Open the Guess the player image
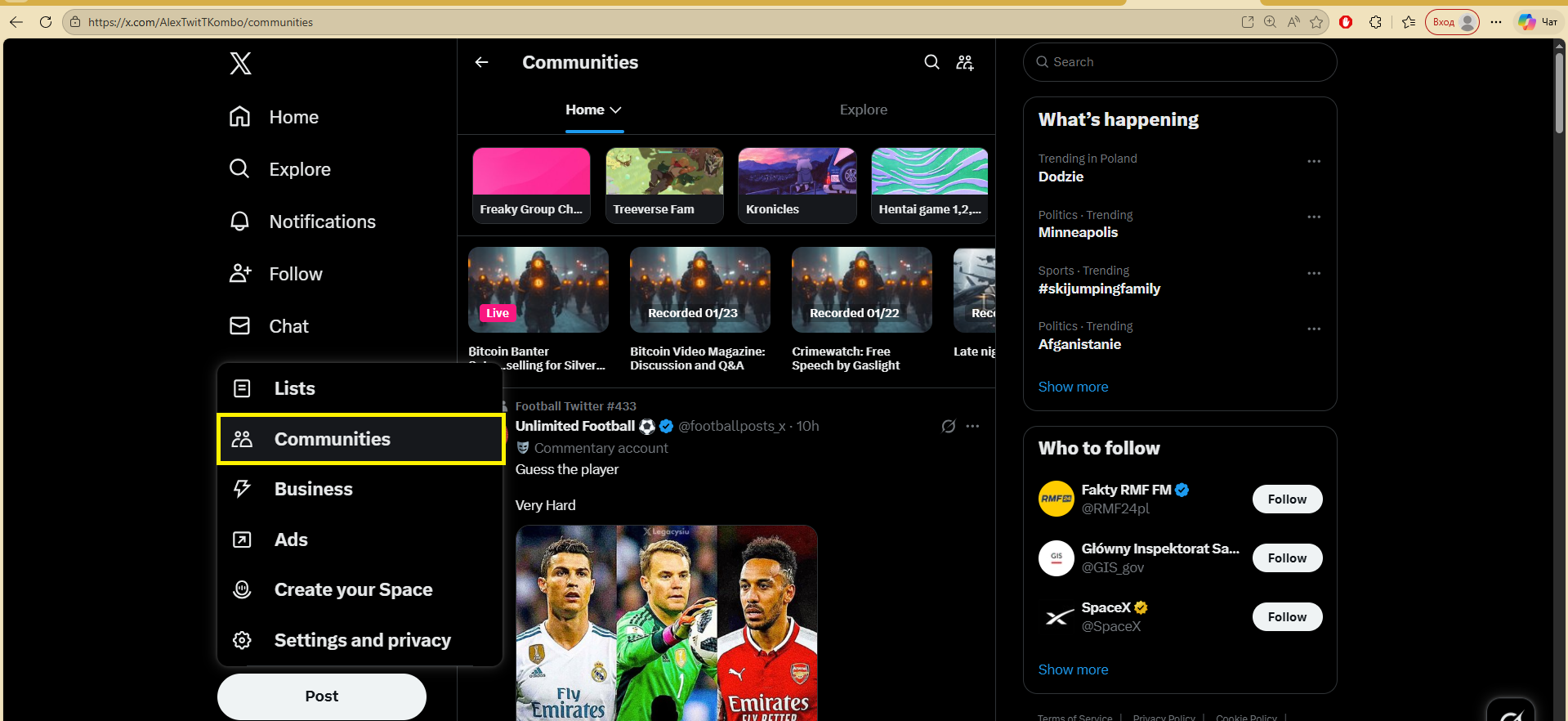Viewport: 1568px width, 721px height. [667, 623]
